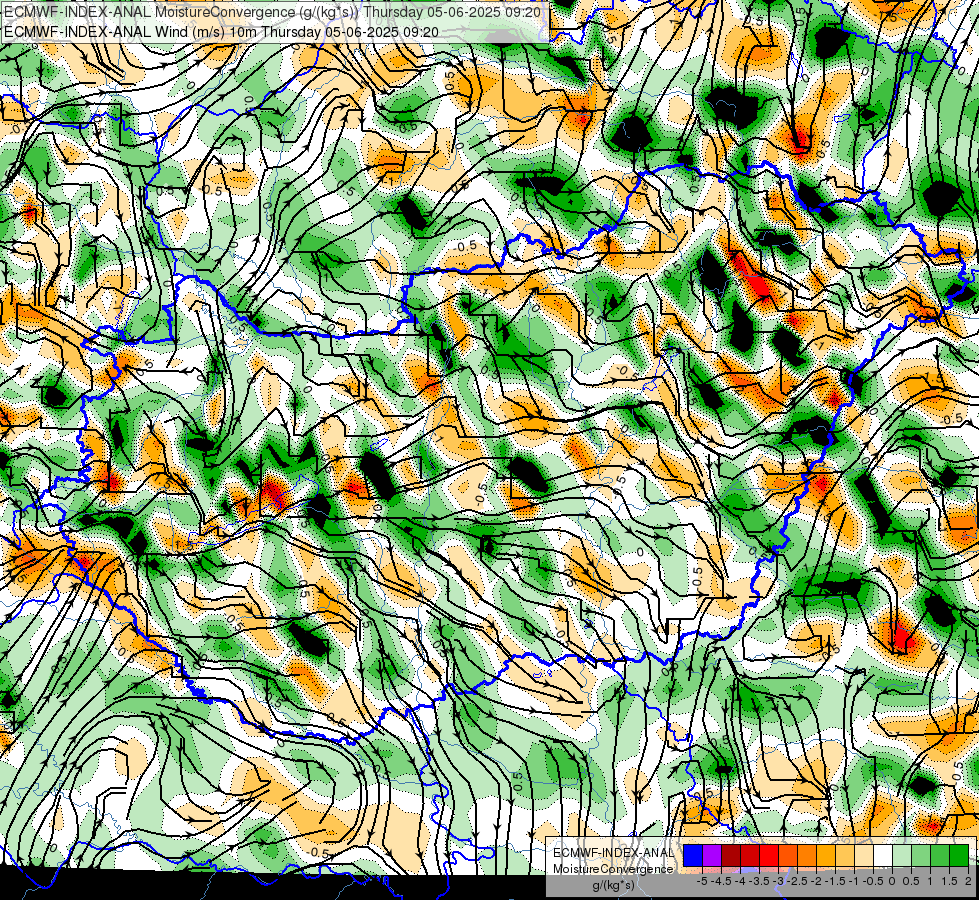Click the '-1.5' legend tick label
Image resolution: width=979 pixels, height=900 pixels.
(836, 881)
